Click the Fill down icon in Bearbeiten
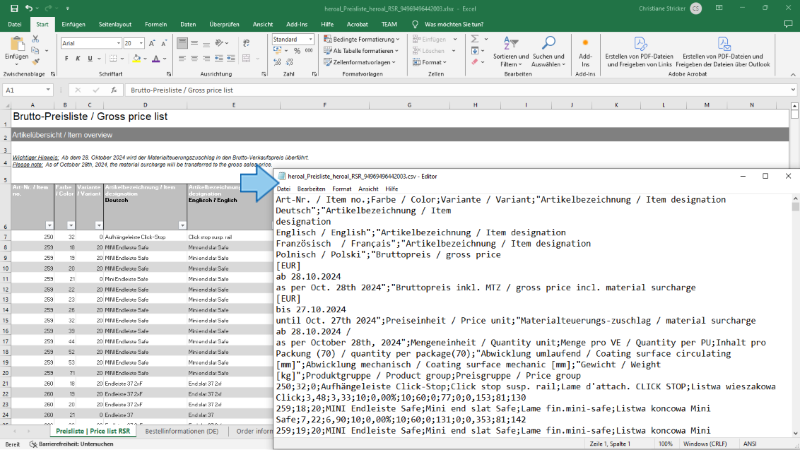Screen dimensions: 800x450 475,51
